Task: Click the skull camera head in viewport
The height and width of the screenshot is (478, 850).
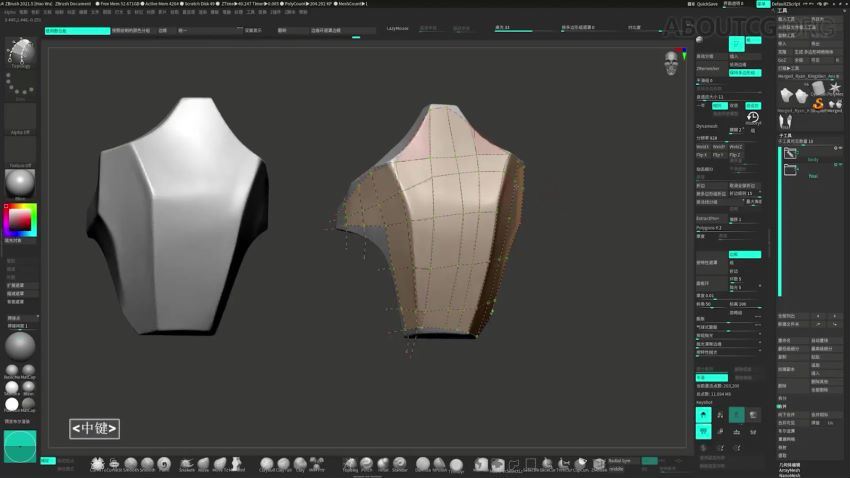Action: click(671, 63)
